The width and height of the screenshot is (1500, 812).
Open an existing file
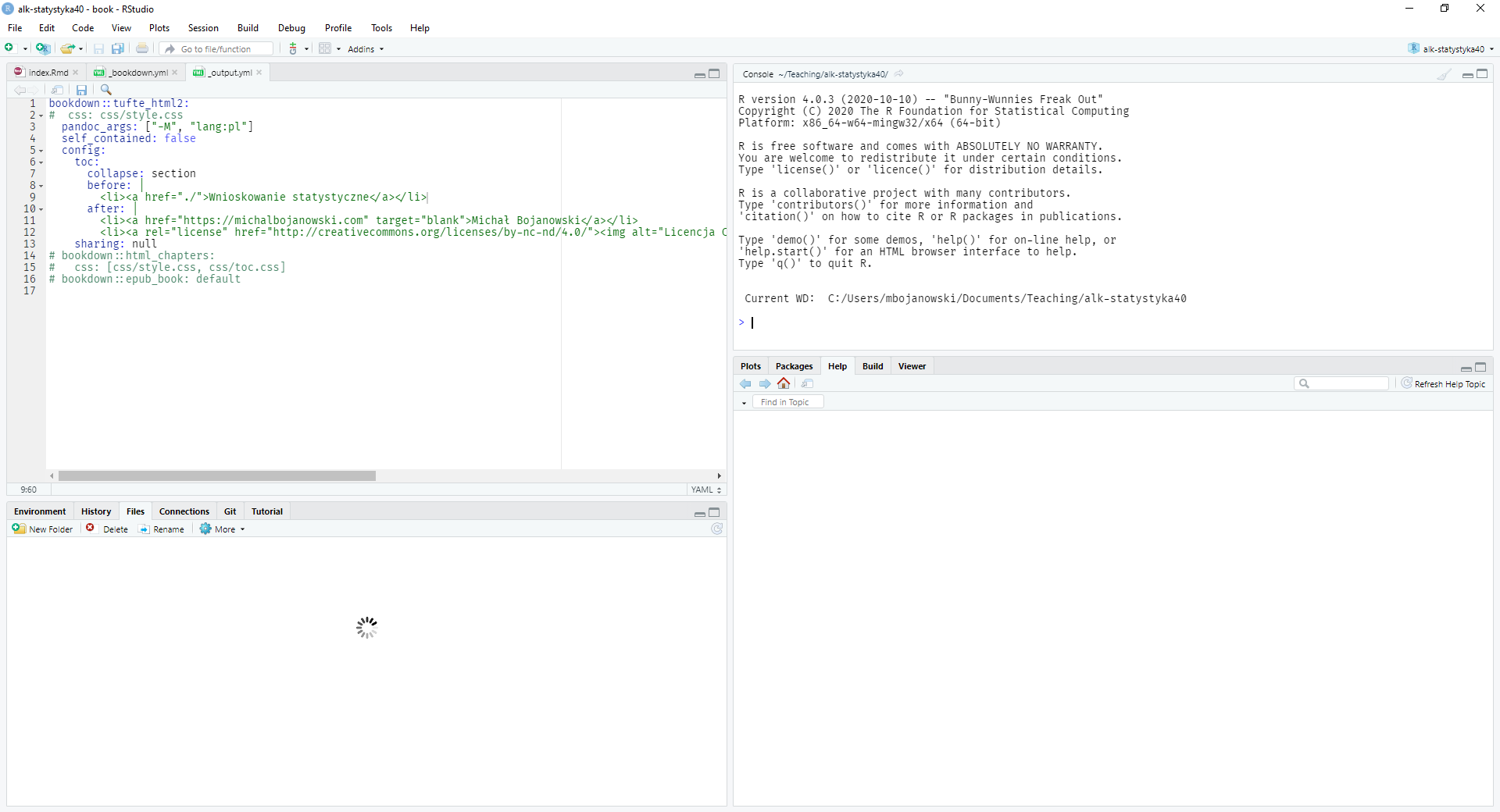[67, 48]
